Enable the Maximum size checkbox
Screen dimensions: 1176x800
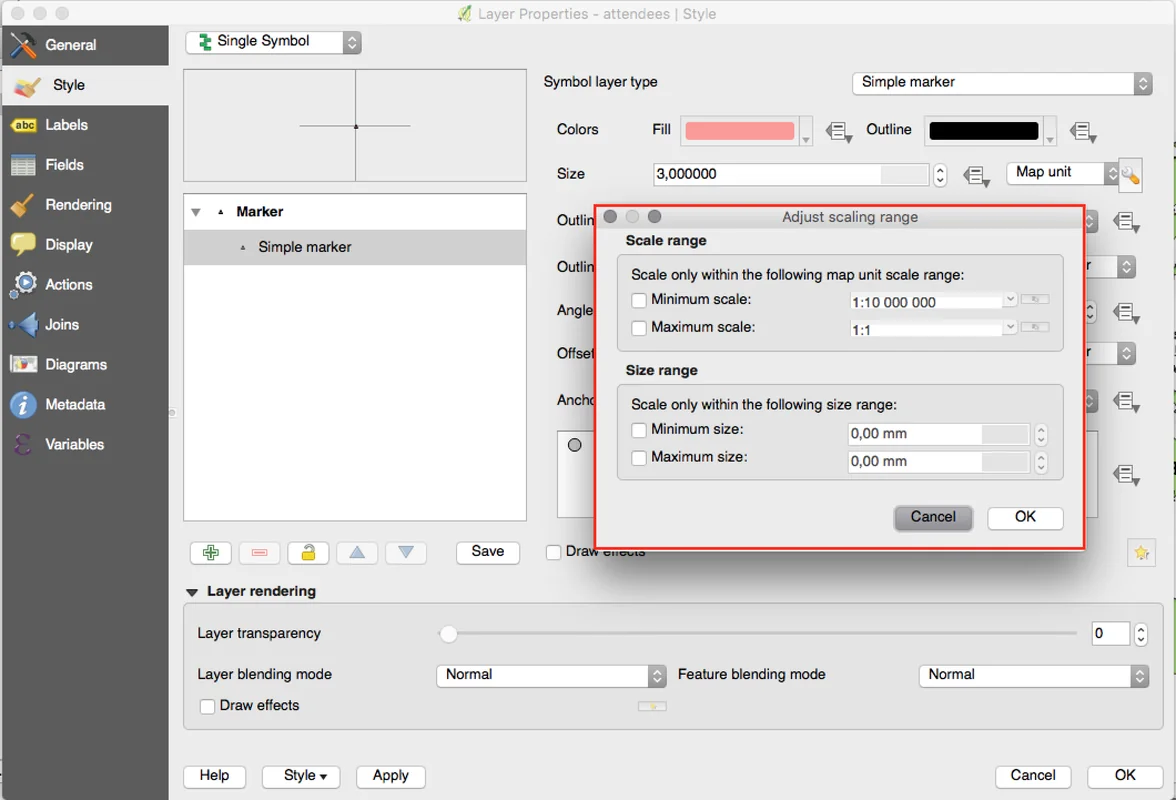pos(639,458)
